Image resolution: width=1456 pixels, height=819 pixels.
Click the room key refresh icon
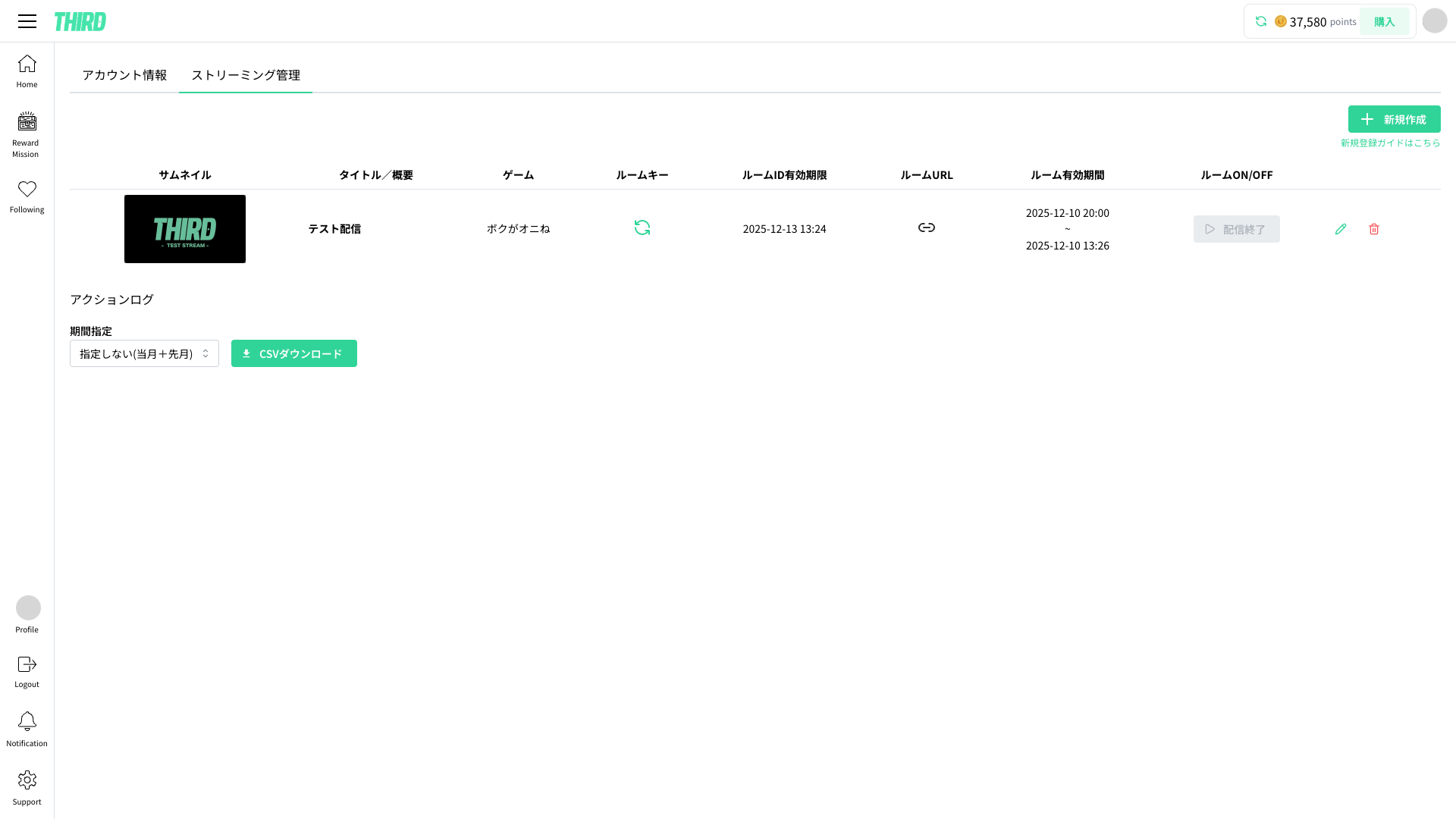(x=642, y=227)
